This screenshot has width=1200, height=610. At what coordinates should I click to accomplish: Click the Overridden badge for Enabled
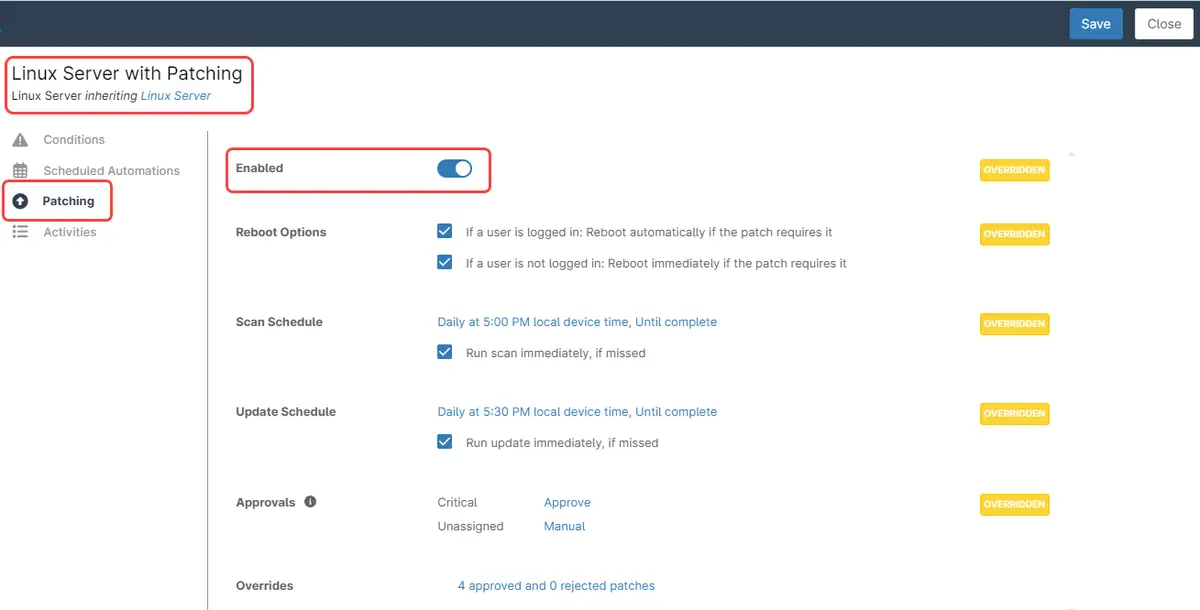click(1015, 170)
